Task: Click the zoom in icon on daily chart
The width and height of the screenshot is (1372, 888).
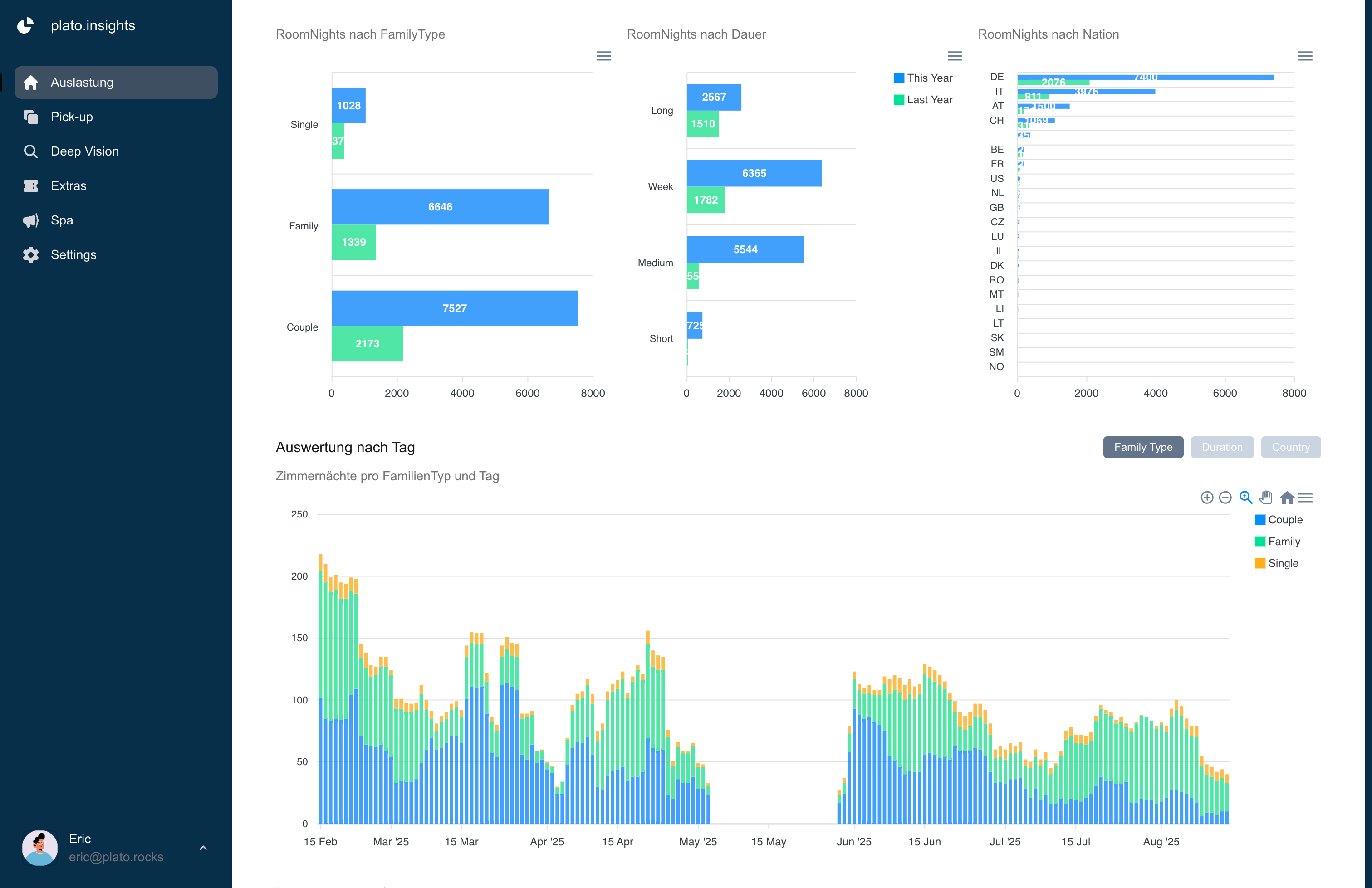Action: [1206, 498]
